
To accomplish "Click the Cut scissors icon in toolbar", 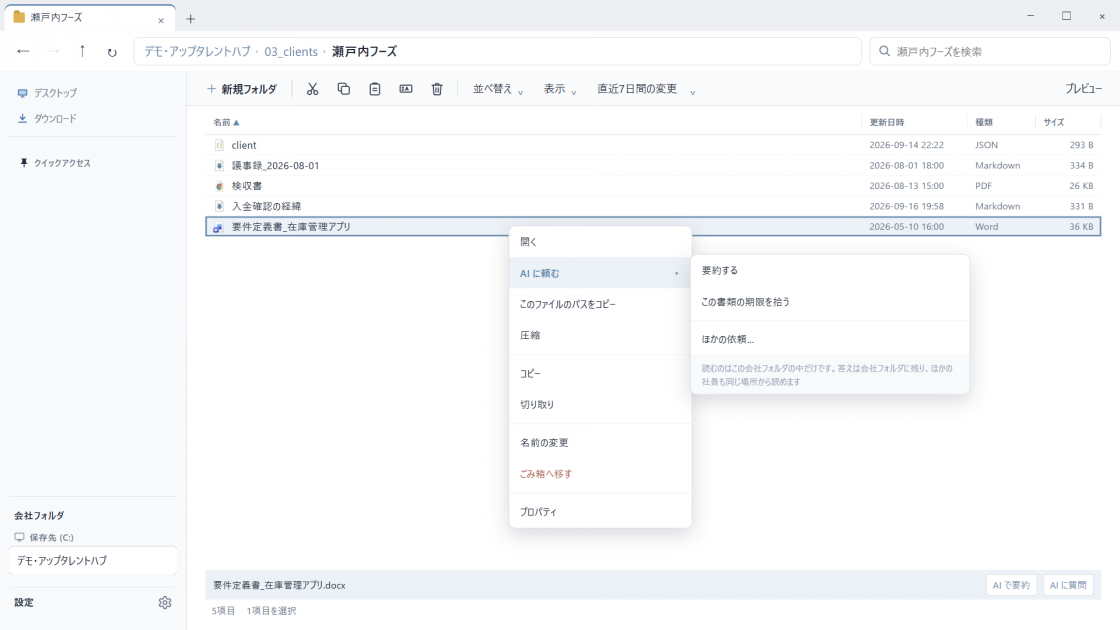I will pos(312,89).
